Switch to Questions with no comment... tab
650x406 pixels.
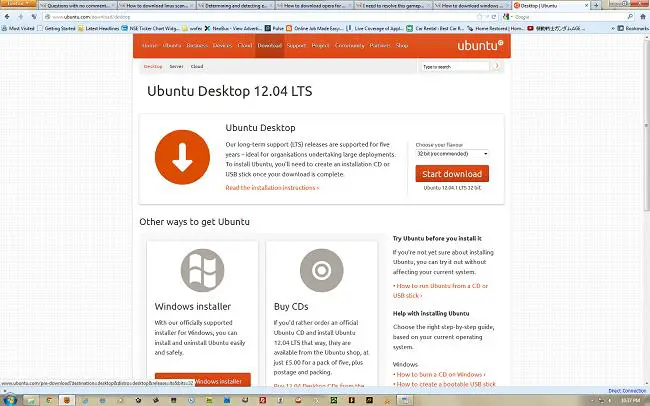78,6
